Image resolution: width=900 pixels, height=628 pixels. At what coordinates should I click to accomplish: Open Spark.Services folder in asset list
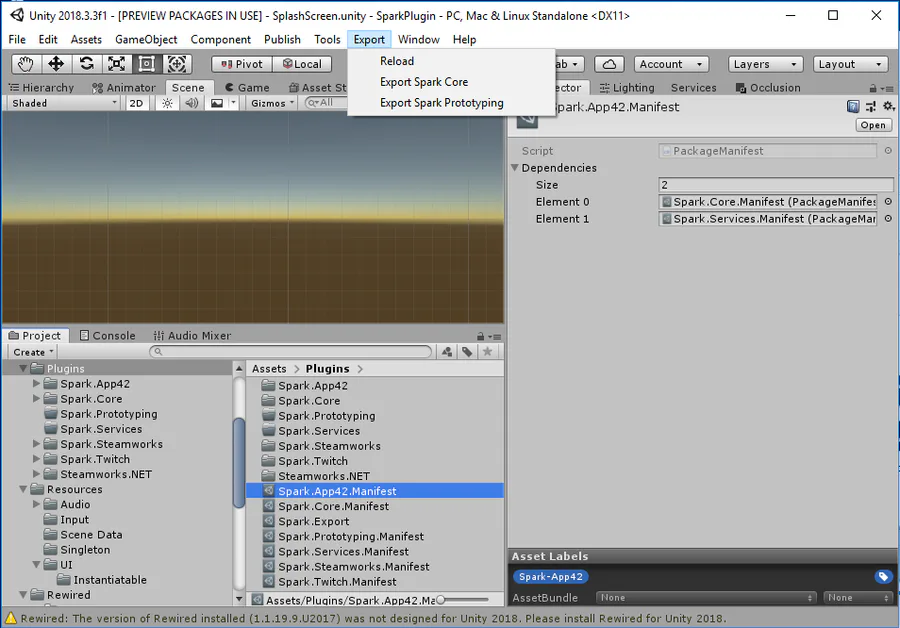(319, 431)
